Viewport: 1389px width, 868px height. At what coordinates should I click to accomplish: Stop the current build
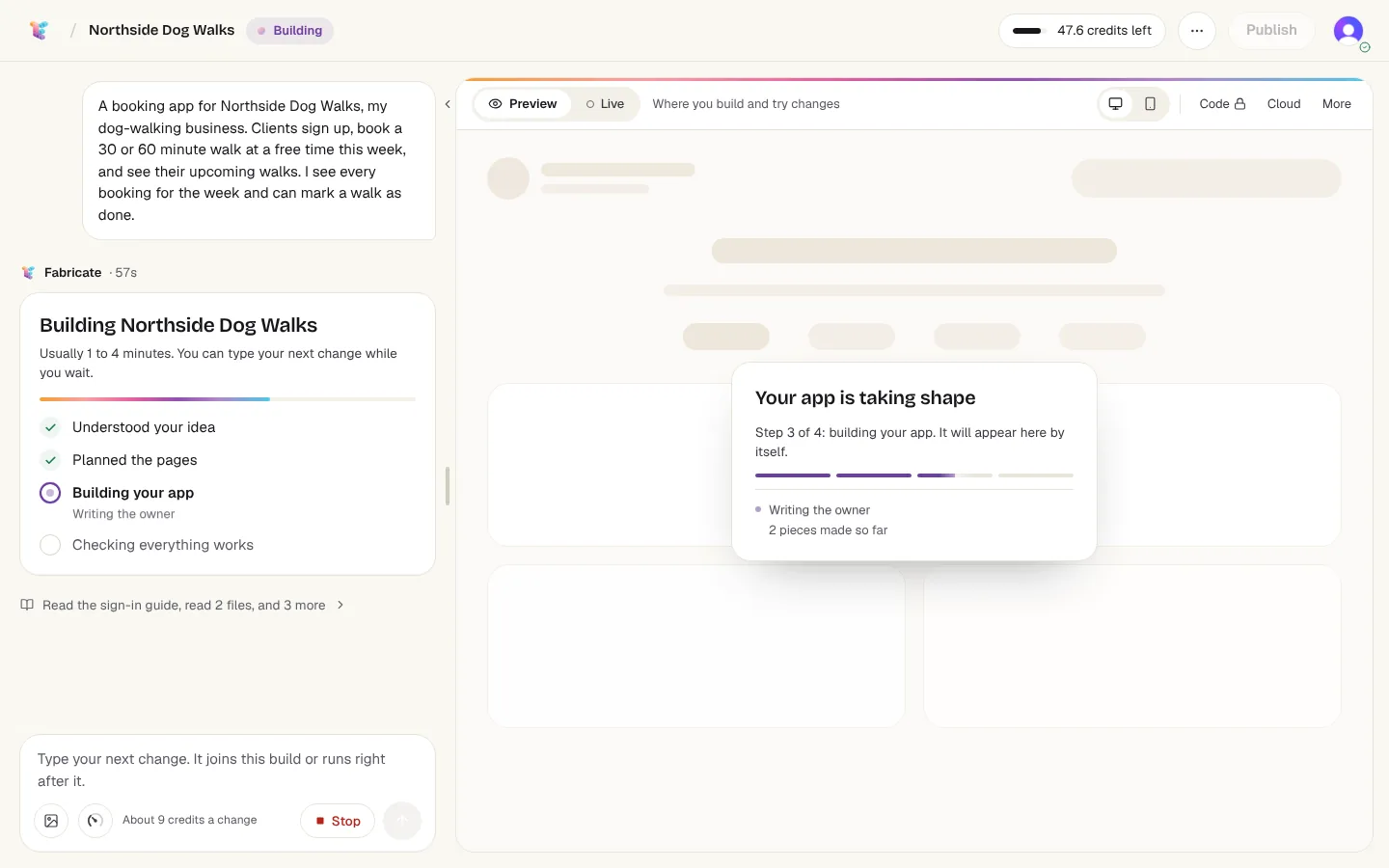point(338,821)
